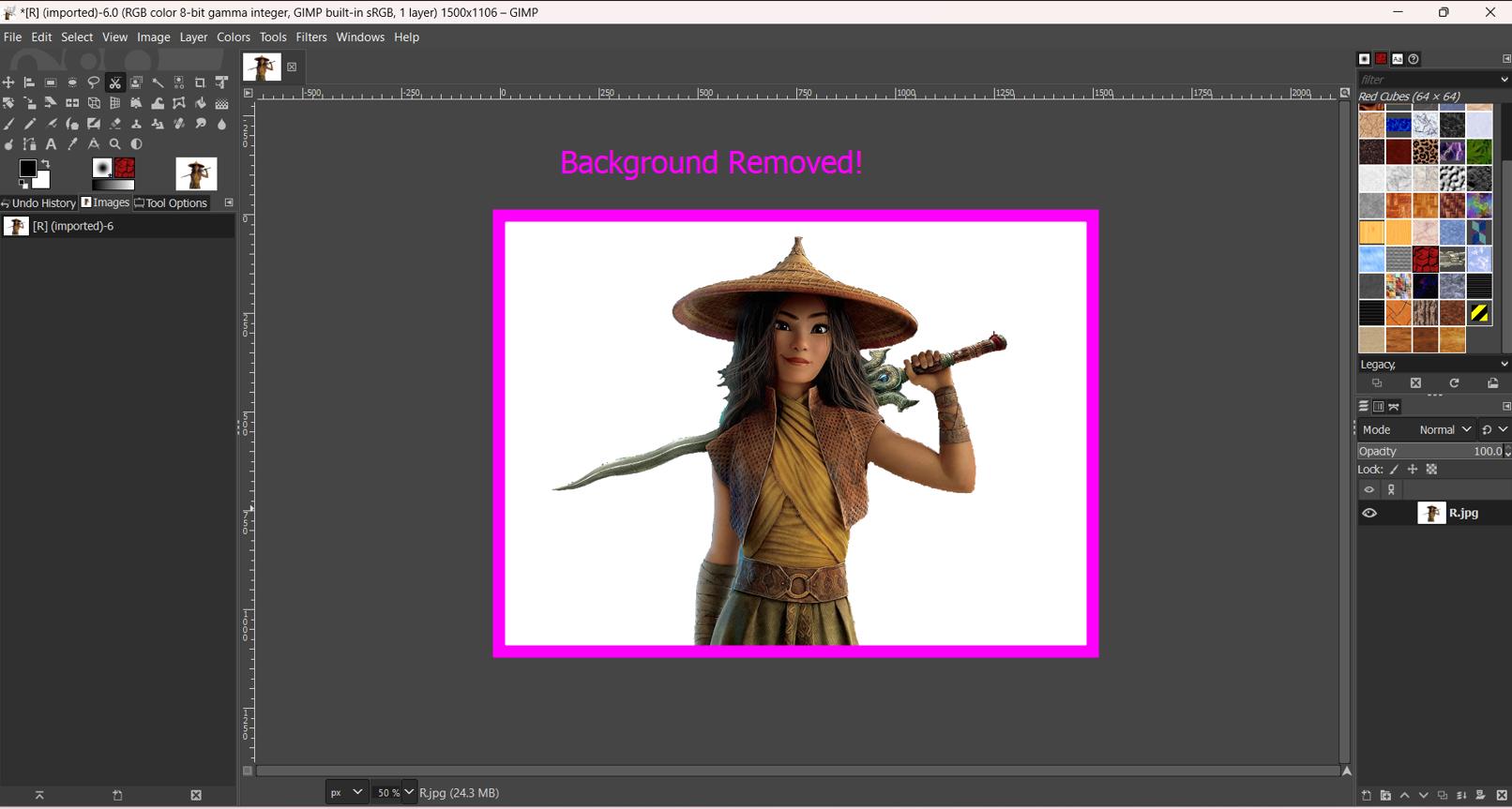Open the layers dock configuration menu

tap(1506, 407)
